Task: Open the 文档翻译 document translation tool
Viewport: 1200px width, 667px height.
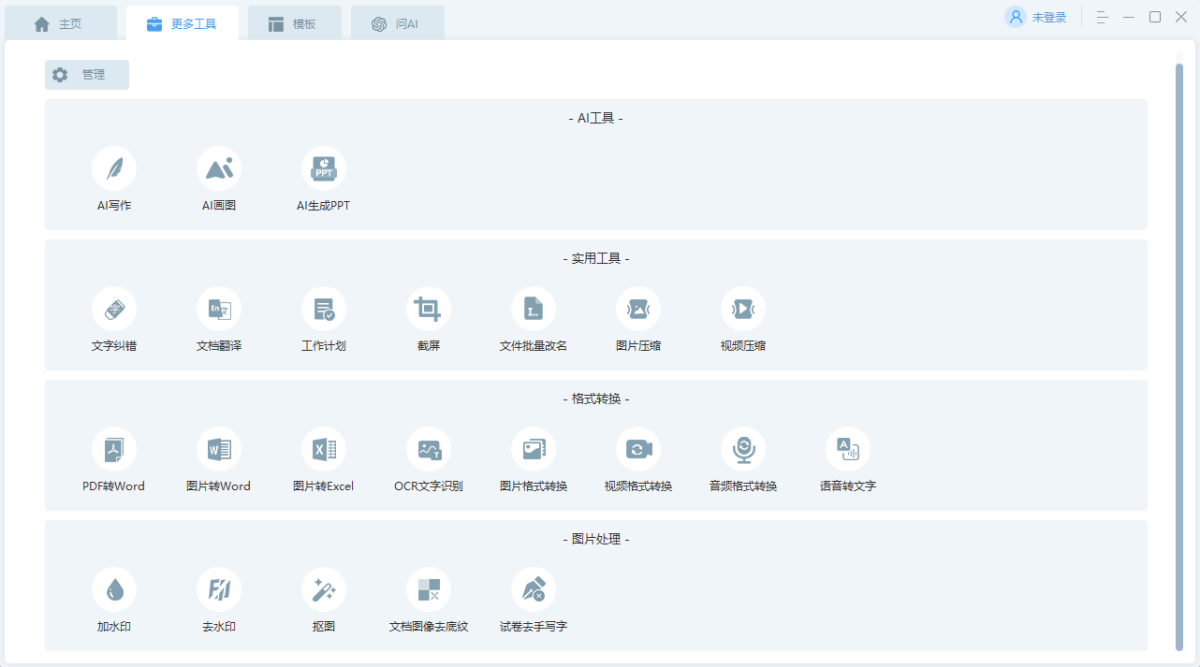Action: point(219,309)
